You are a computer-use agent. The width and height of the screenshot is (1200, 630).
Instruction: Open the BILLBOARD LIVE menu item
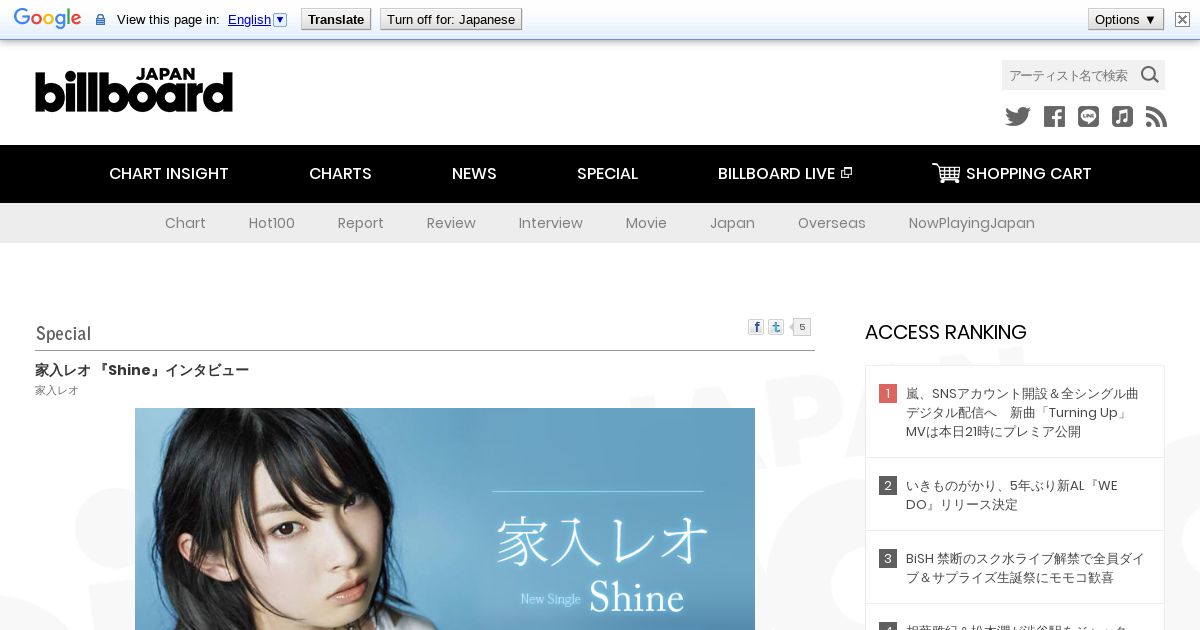coord(785,173)
